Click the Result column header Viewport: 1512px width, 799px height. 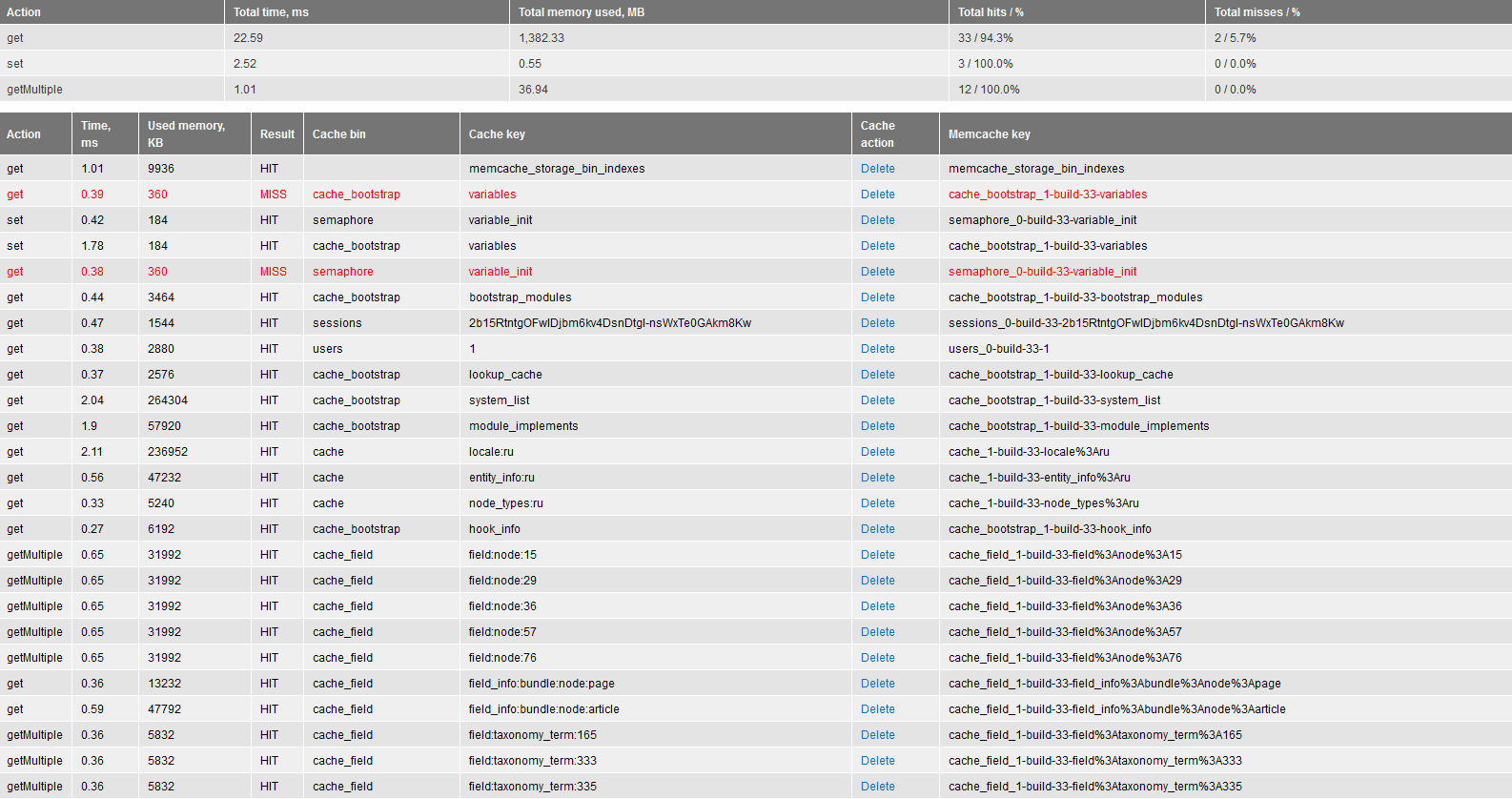click(277, 134)
